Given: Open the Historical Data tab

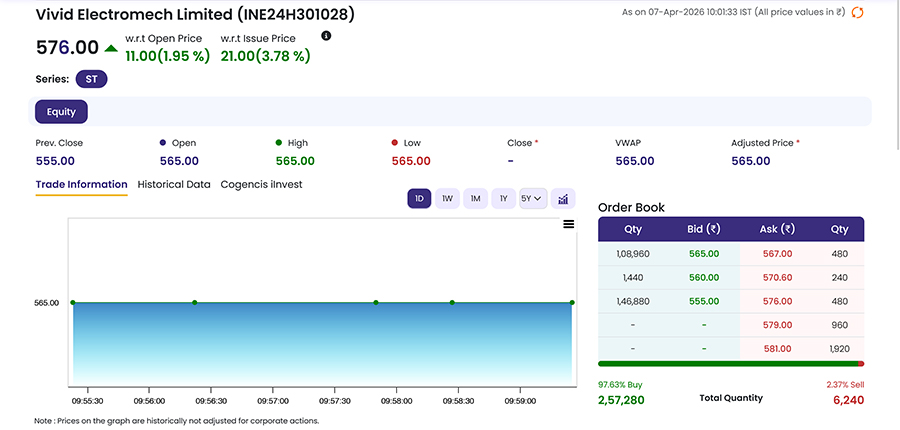Looking at the screenshot, I should [174, 185].
